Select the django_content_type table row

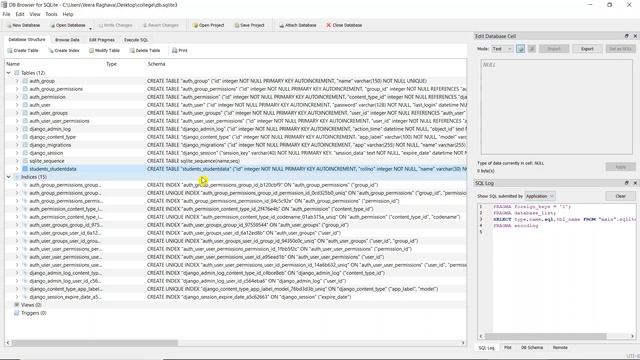(x=236, y=137)
